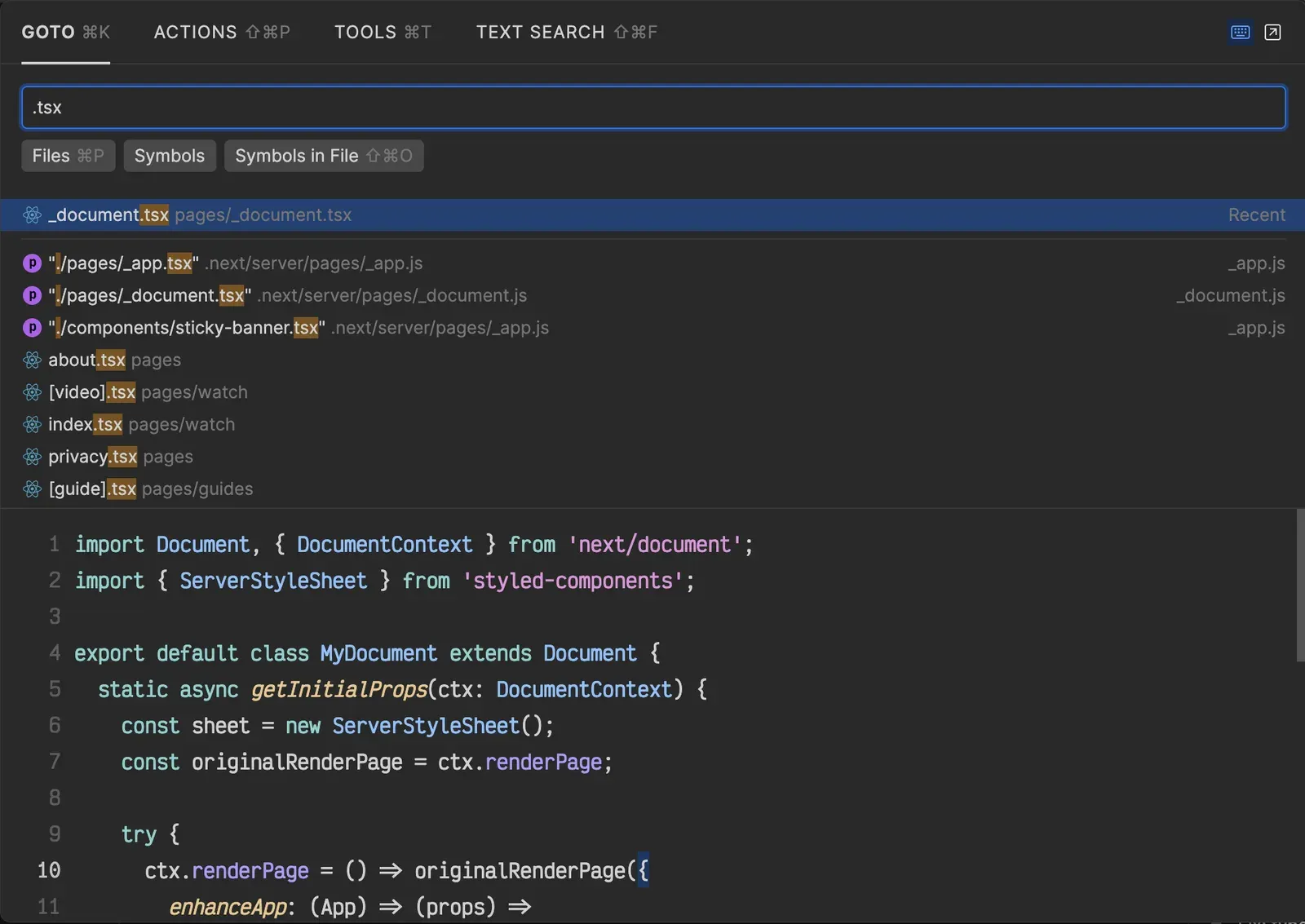
Task: Click purple P icon for ./pages/_app.tsx
Action: coord(32,263)
